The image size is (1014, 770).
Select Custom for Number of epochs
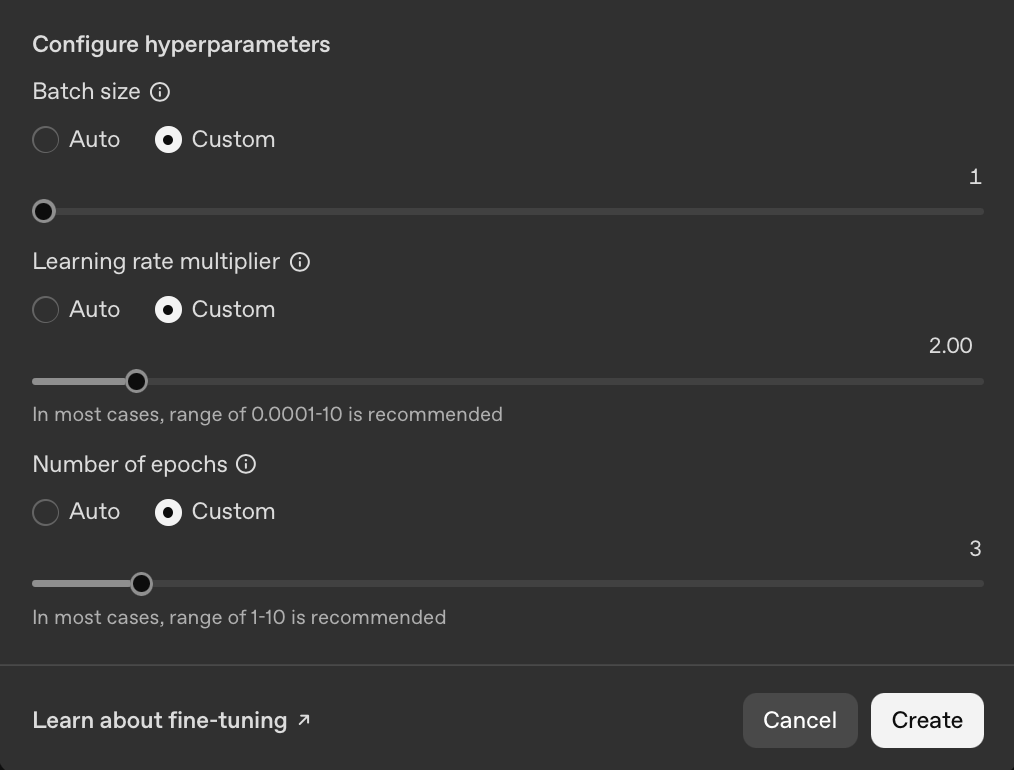point(168,512)
